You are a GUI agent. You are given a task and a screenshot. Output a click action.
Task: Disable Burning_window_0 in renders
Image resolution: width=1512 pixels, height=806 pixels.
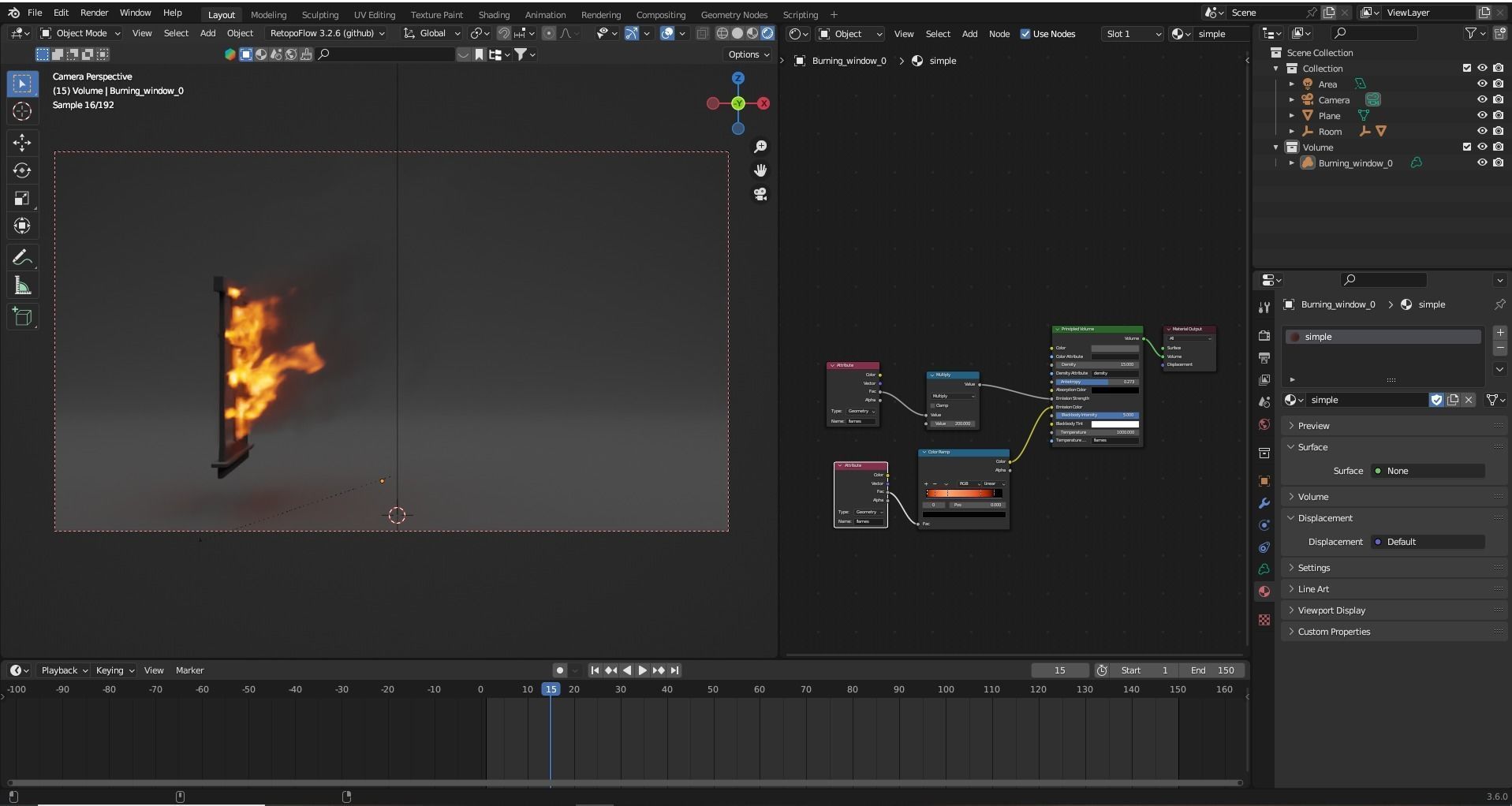point(1498,163)
